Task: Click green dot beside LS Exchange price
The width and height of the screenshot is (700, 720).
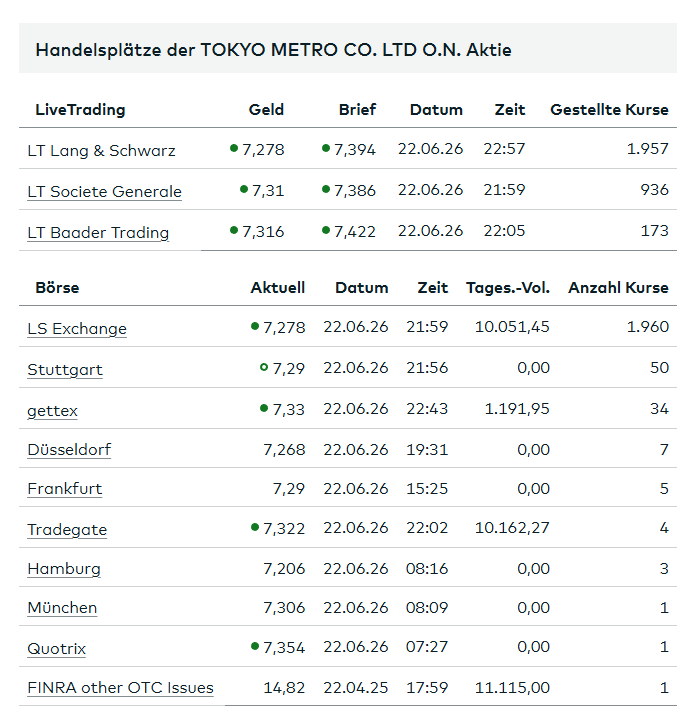Action: coord(255,326)
